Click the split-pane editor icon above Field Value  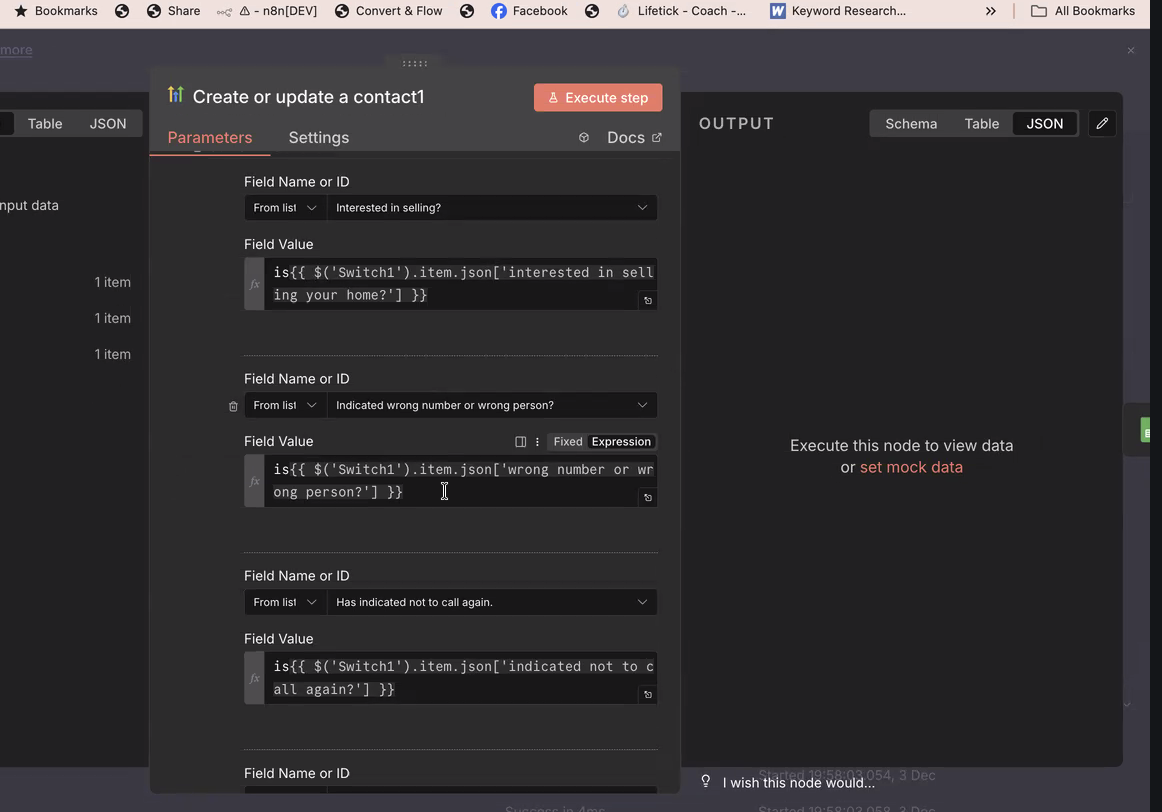pos(520,441)
